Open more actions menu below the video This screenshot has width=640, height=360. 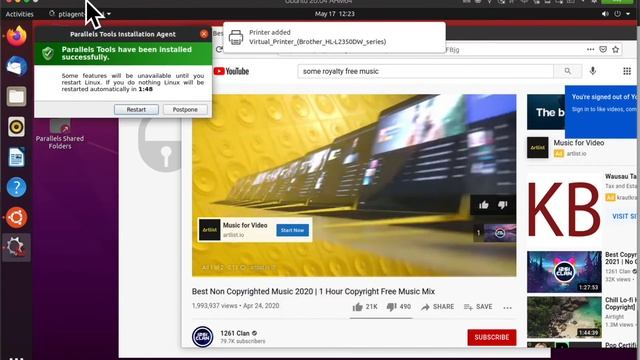tap(507, 307)
